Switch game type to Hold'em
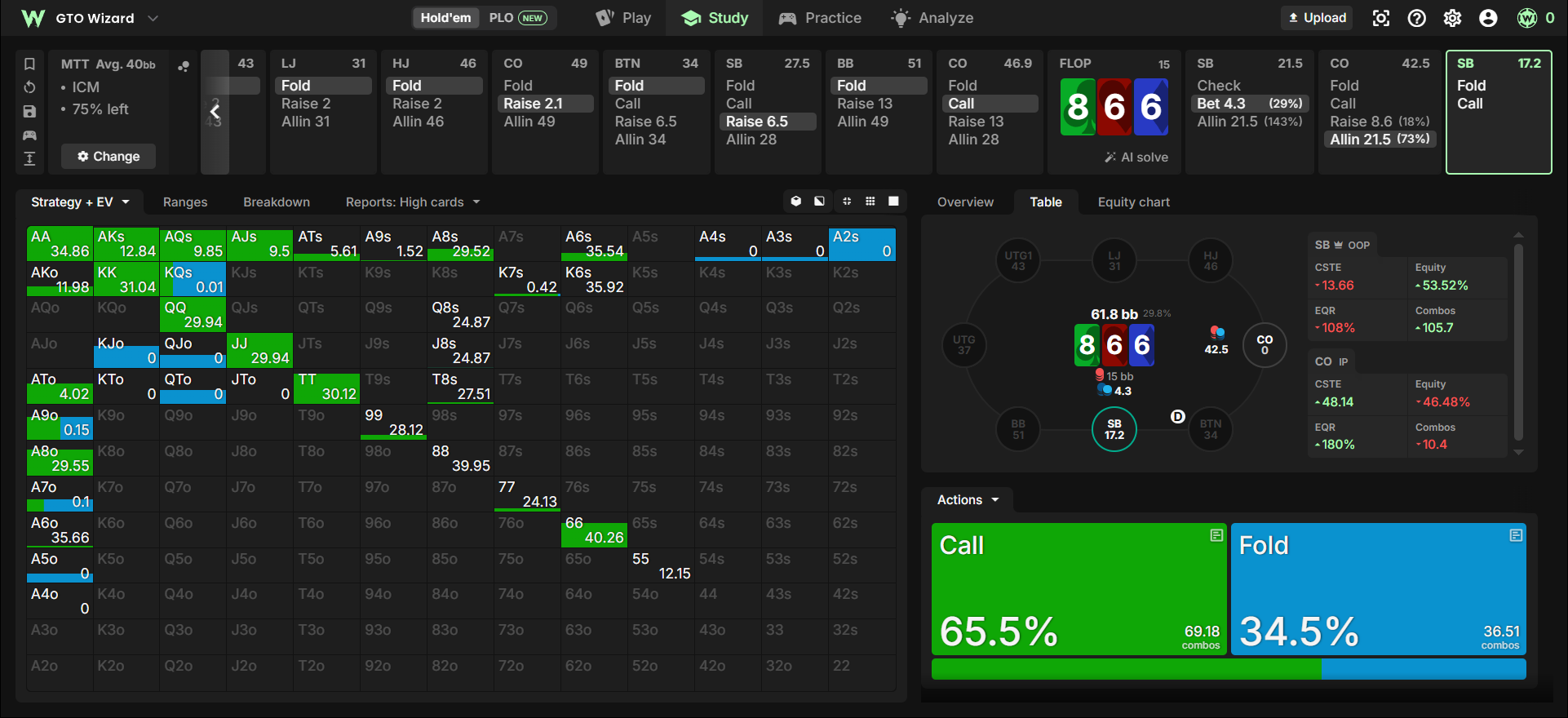 tap(445, 18)
